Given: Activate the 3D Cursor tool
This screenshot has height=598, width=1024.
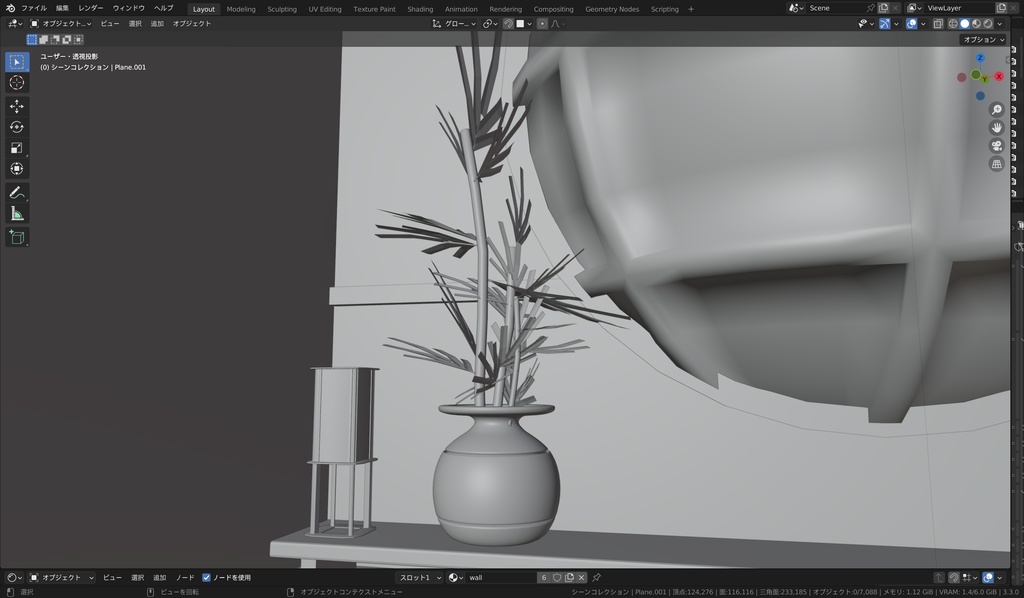Looking at the screenshot, I should [x=17, y=83].
